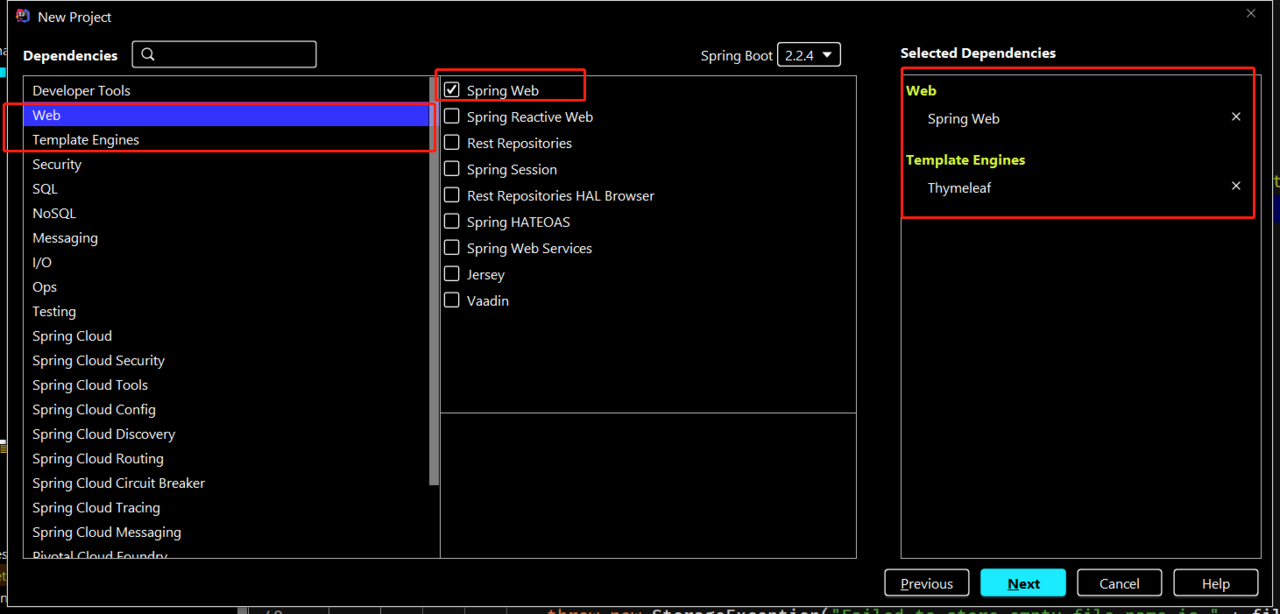Uncheck the Spring Web checkbox
Screen dimensions: 1280x614
click(452, 90)
